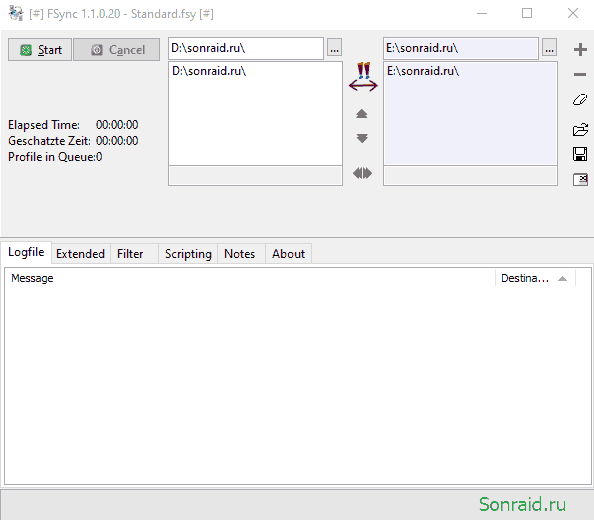The height and width of the screenshot is (520, 594).
Task: Start the synchronization with the Start button
Action: tap(40, 50)
